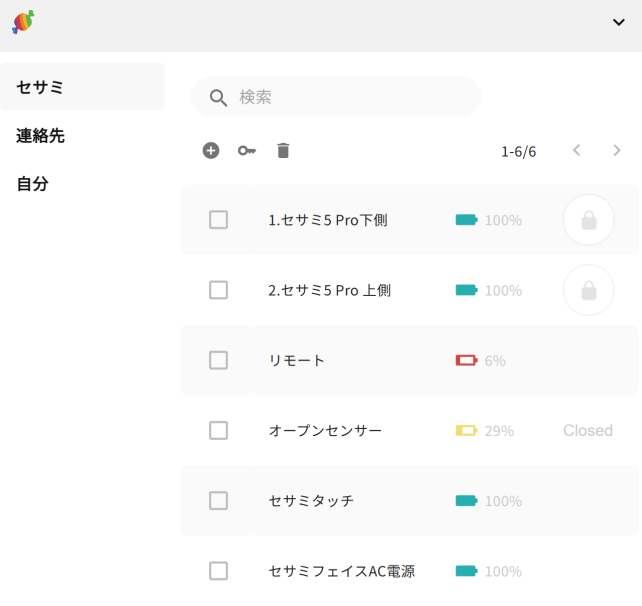Click the key icon in toolbar
Viewport: 642px width, 606px height.
coord(246,151)
